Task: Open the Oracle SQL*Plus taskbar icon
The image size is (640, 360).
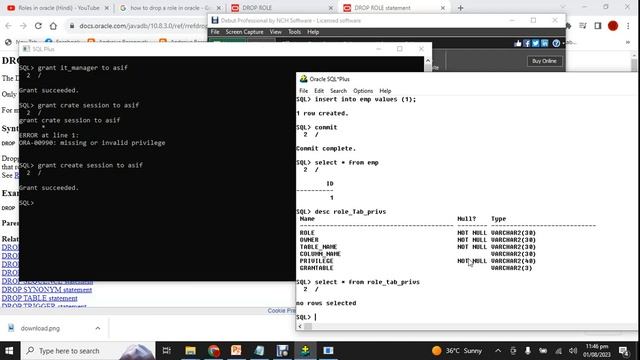Action: tap(305, 351)
